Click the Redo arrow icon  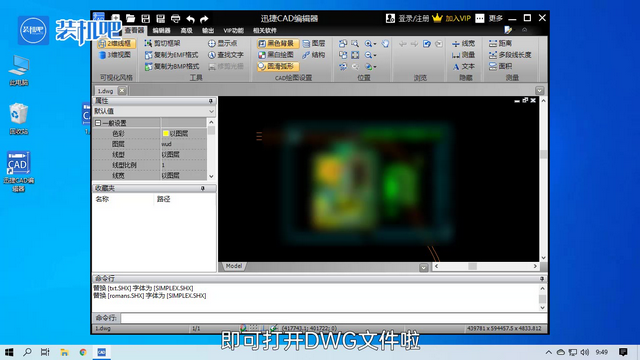coord(204,19)
